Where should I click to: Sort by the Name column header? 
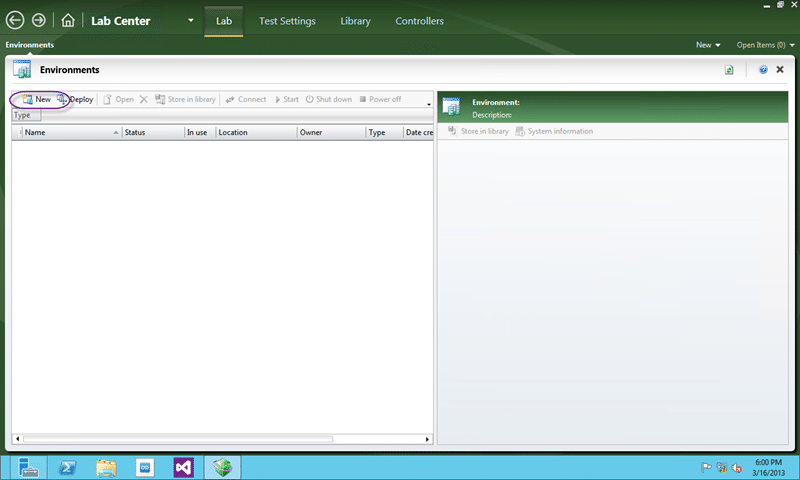point(69,133)
